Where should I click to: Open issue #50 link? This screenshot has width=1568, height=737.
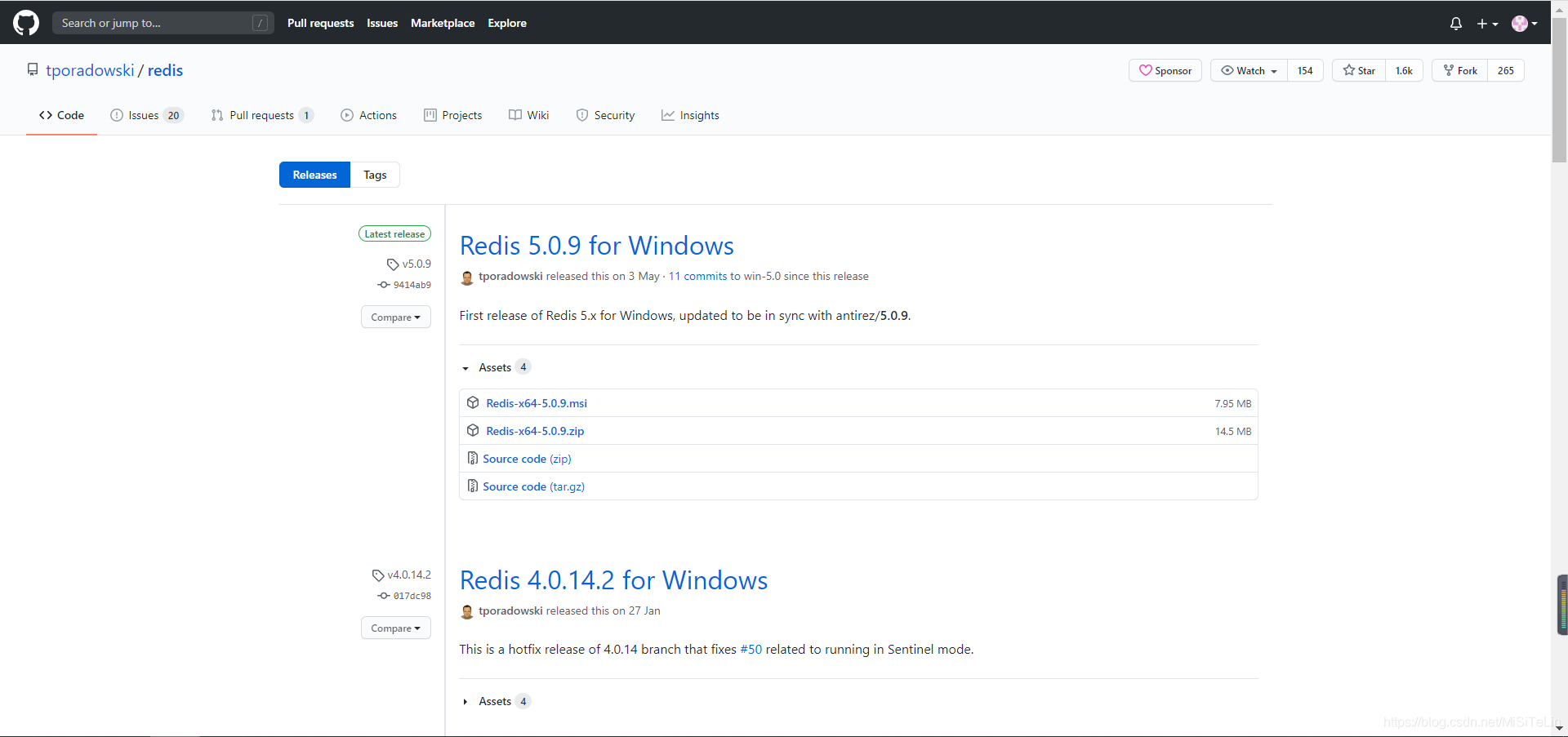[x=751, y=650]
